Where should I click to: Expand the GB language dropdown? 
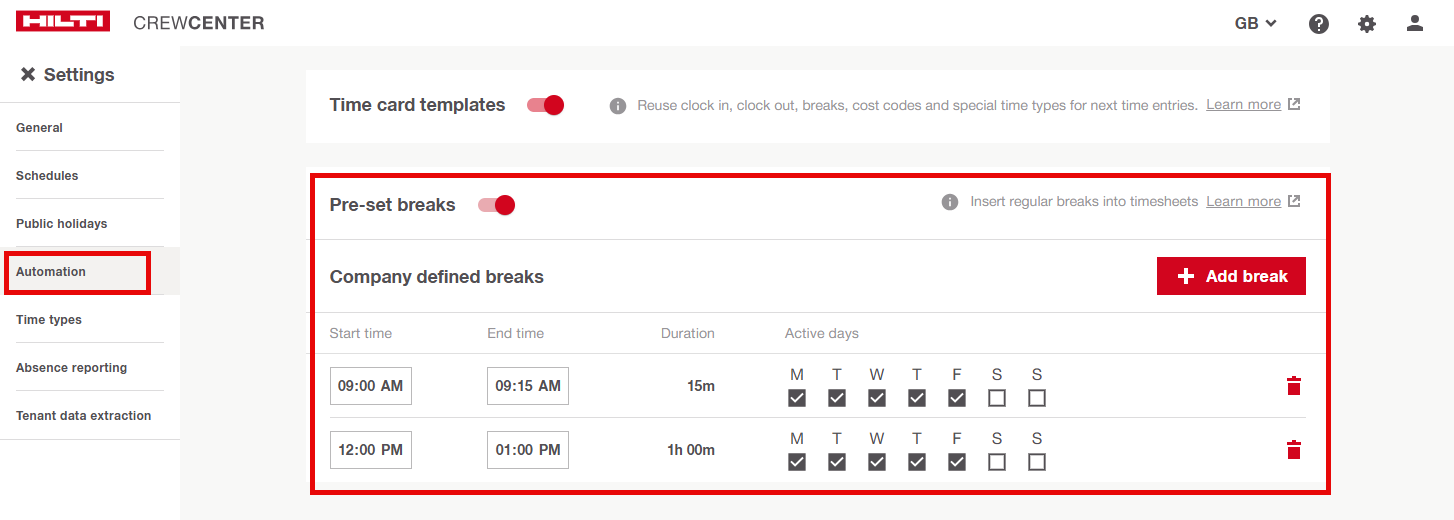coord(1256,23)
